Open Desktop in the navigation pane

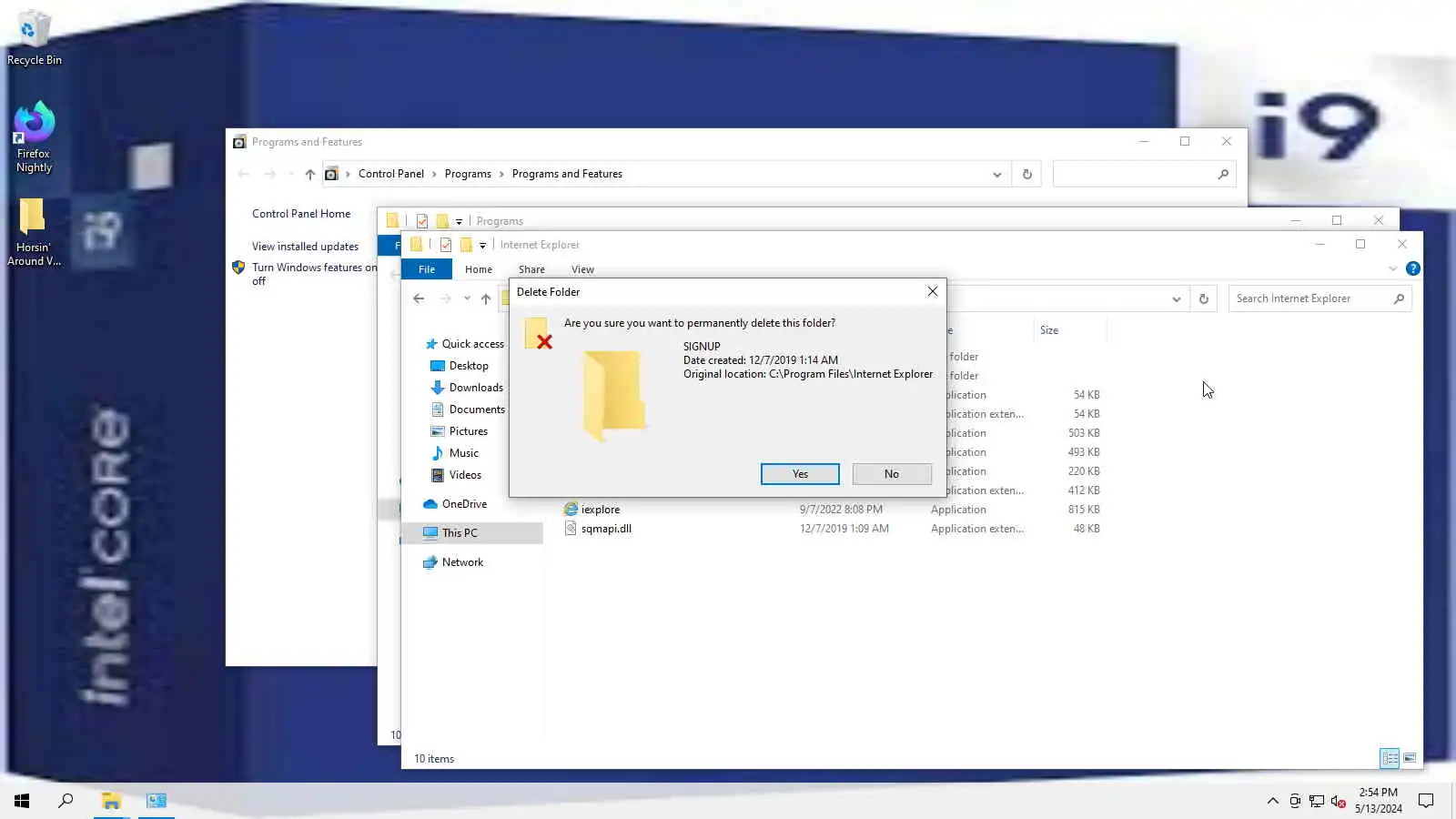[460, 366]
